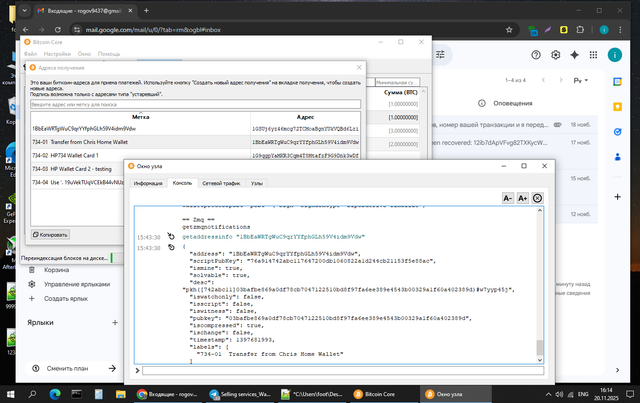Clear the console with the X circle icon
Image resolution: width=640 pixels, height=403 pixels.
click(x=538, y=198)
